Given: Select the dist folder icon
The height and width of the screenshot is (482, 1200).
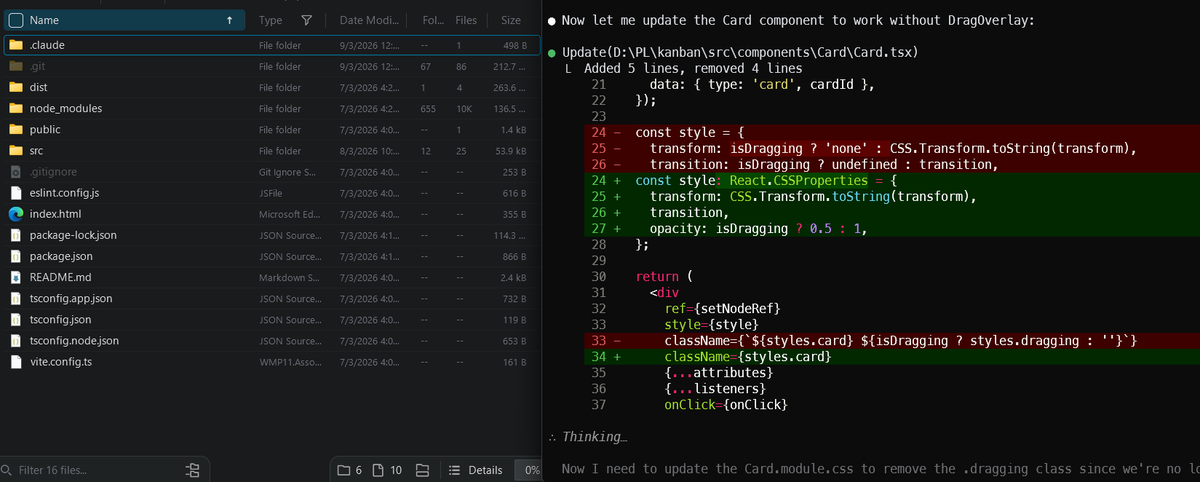Looking at the screenshot, I should click(x=16, y=87).
